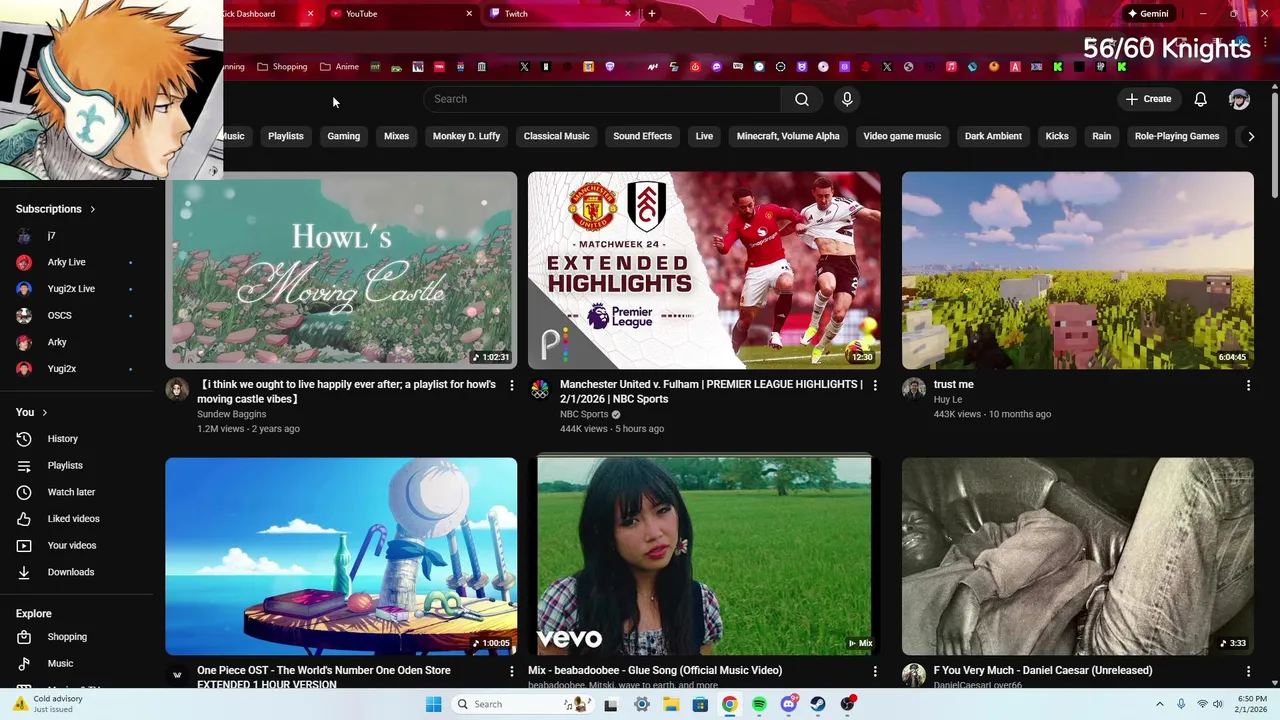Screen dimensions: 1280x720
Task: Open NBC Sports channel avatar
Action: click(x=540, y=389)
